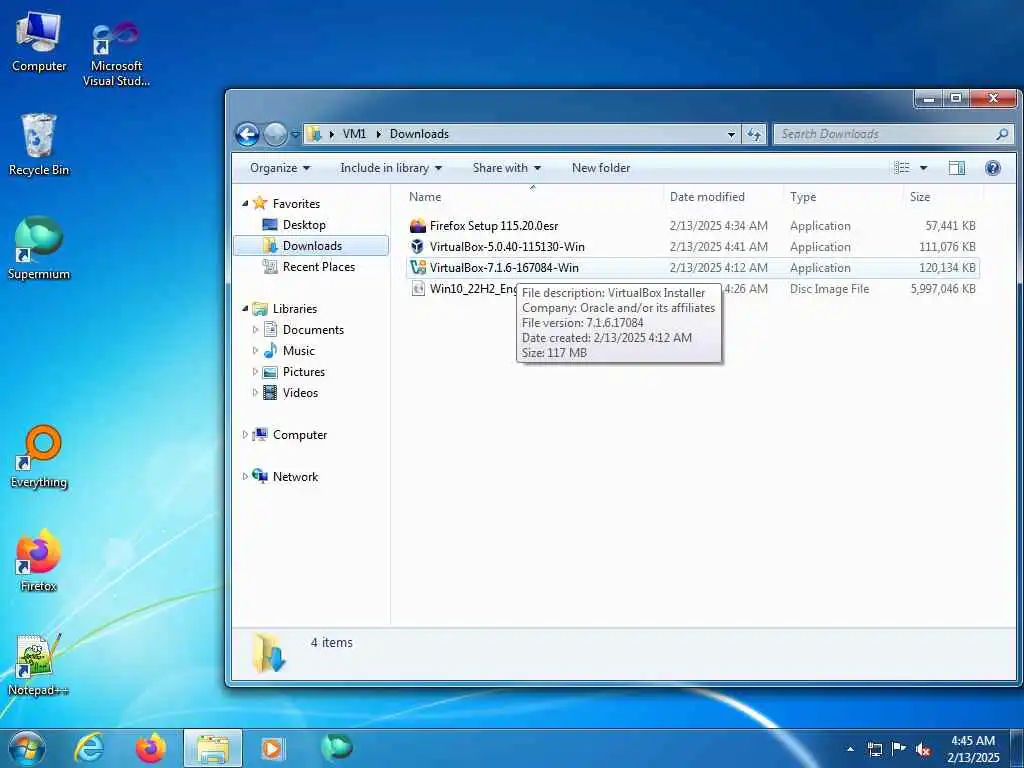Select Videos in the Libraries tree
Image resolution: width=1024 pixels, height=768 pixels.
click(300, 392)
